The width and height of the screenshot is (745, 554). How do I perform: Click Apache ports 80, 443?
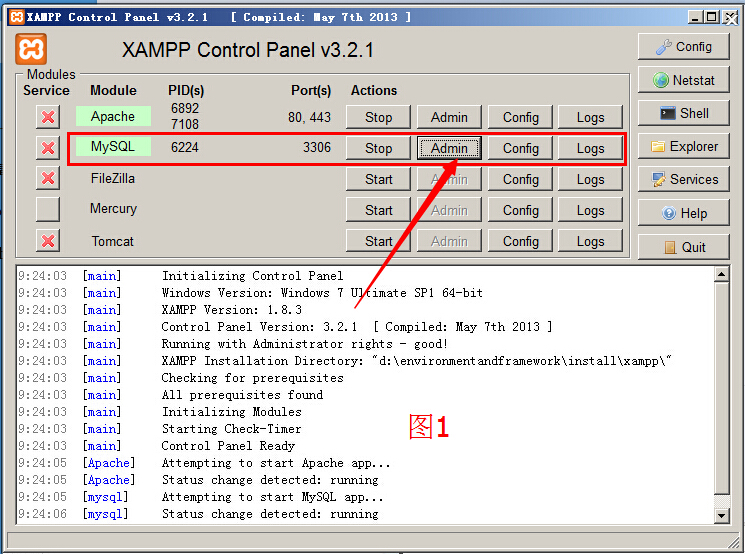coord(309,117)
